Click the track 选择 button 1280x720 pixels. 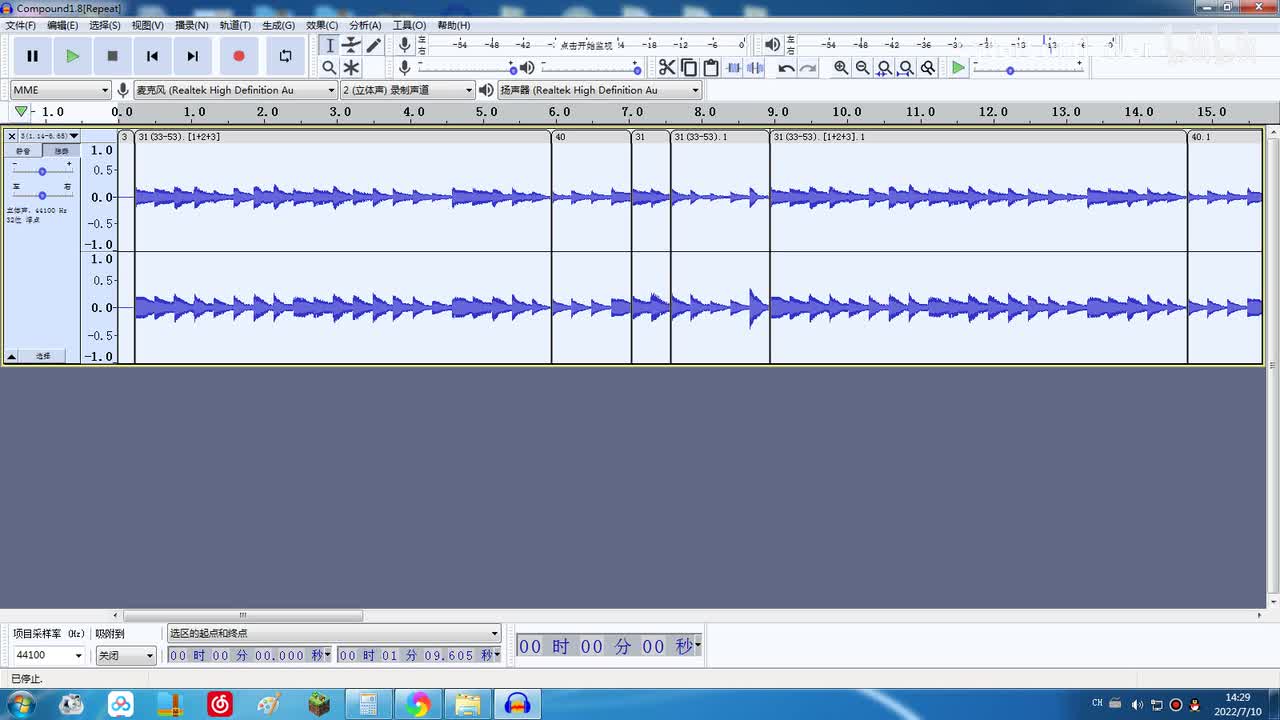pos(43,356)
